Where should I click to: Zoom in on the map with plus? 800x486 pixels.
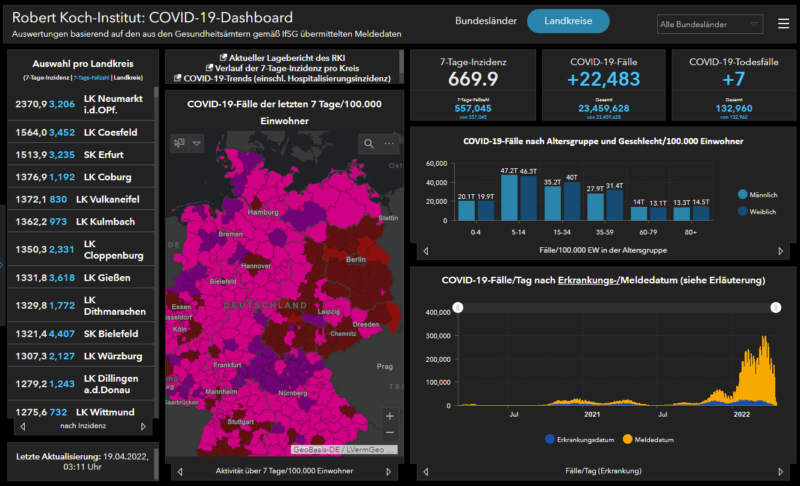click(390, 415)
